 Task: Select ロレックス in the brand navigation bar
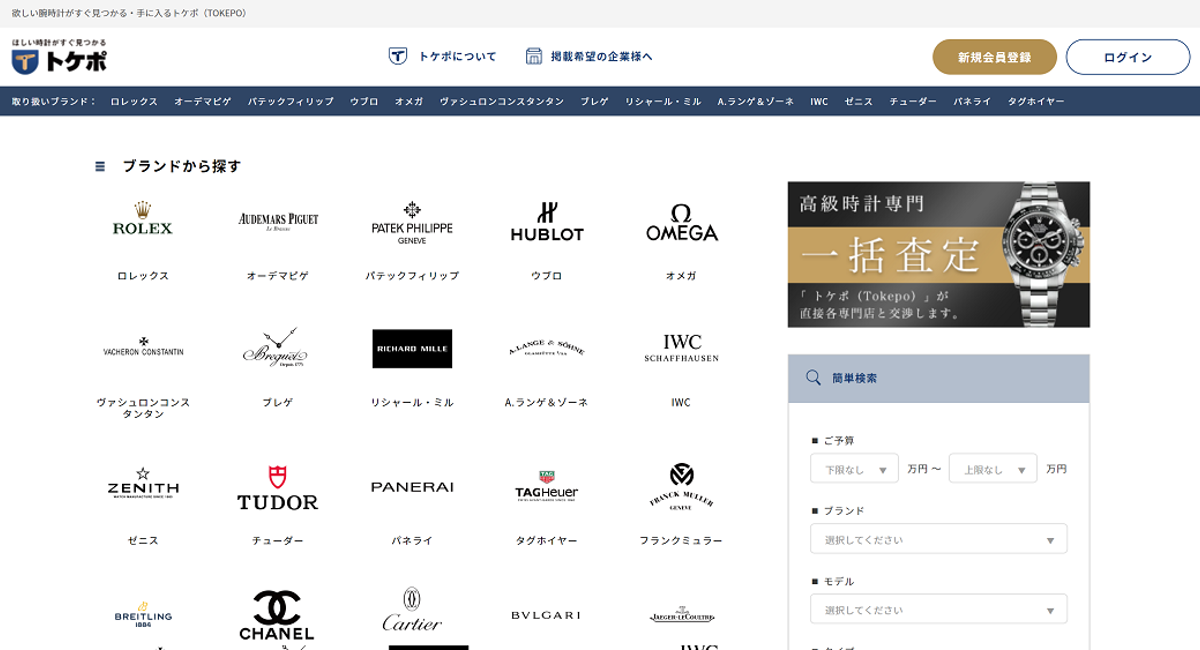tap(134, 101)
